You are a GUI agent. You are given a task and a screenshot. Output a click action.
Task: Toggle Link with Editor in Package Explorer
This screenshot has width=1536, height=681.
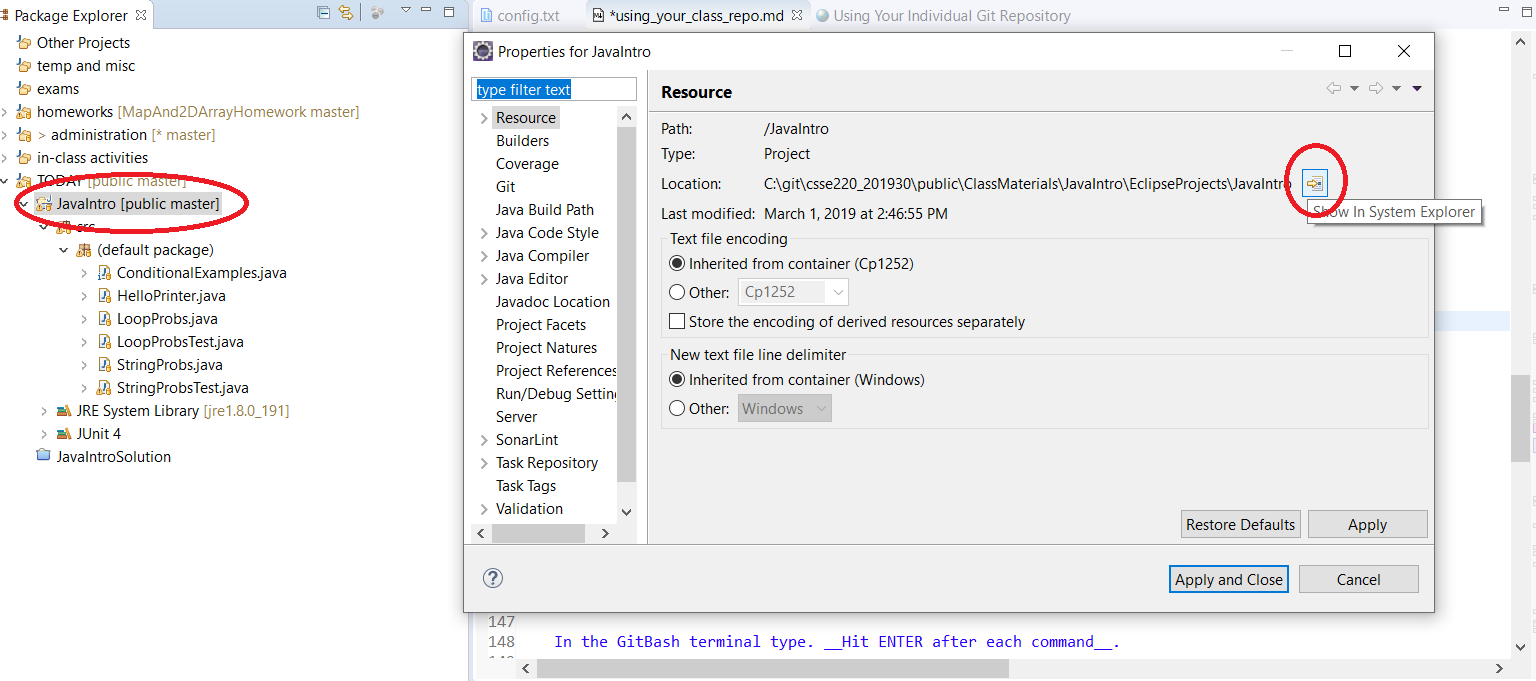point(346,13)
